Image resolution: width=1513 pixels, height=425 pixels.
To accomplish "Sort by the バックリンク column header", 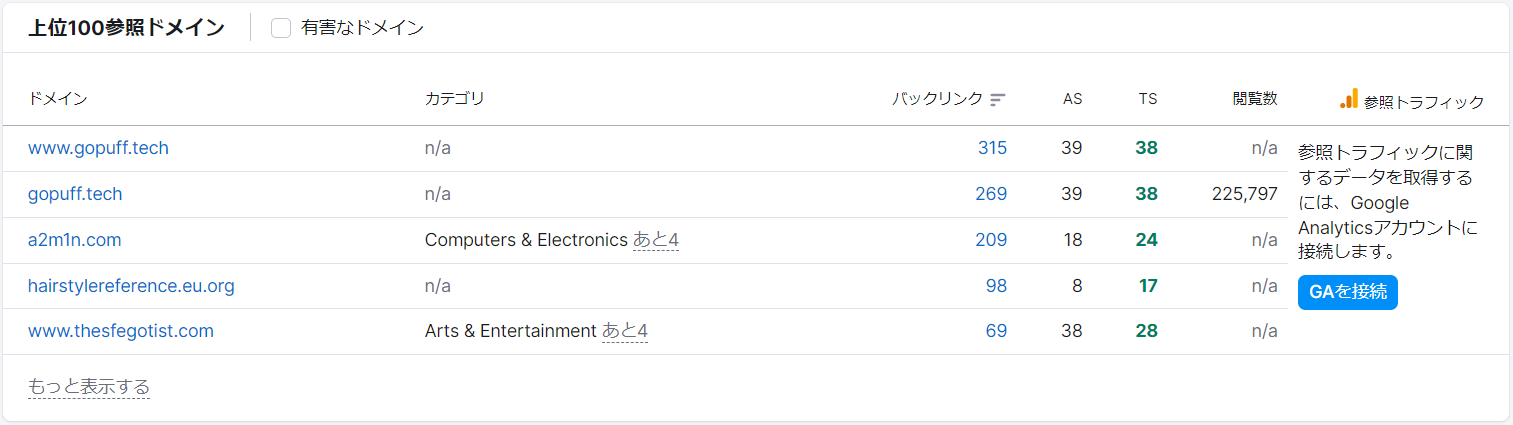I will (x=937, y=99).
